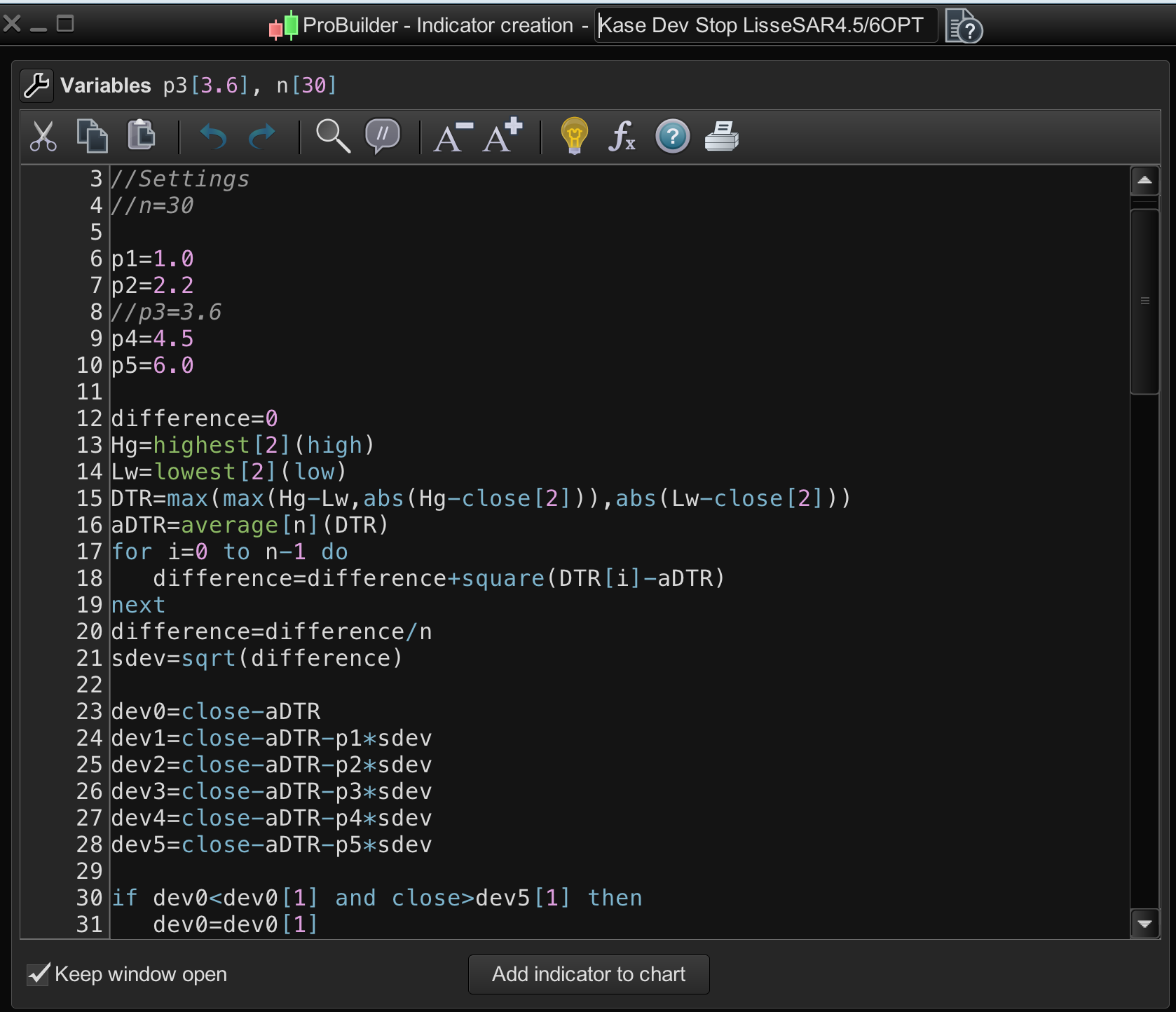Image resolution: width=1176 pixels, height=1012 pixels.
Task: Print the indicator code
Action: coord(722,136)
